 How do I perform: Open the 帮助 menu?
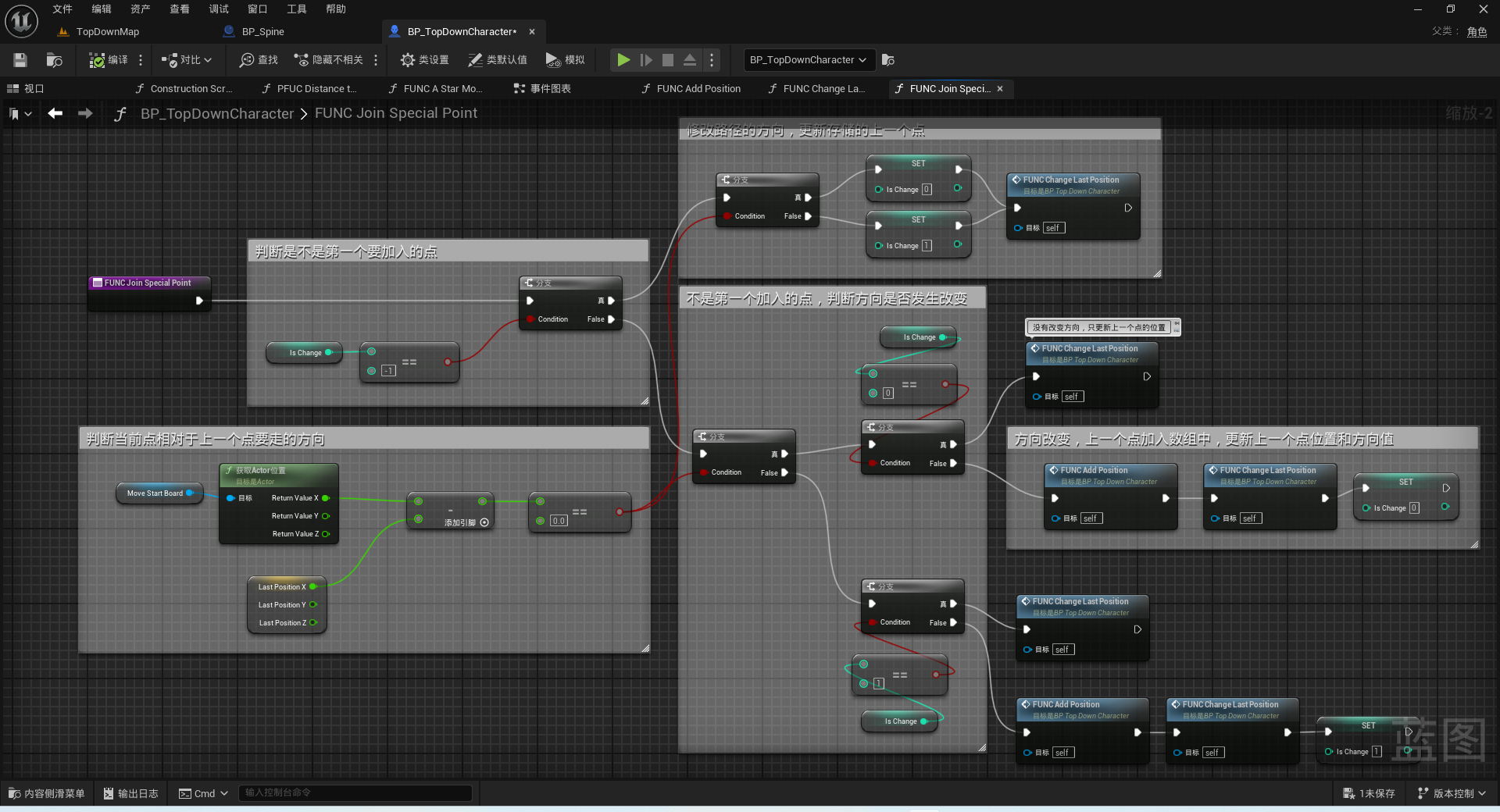pos(336,9)
